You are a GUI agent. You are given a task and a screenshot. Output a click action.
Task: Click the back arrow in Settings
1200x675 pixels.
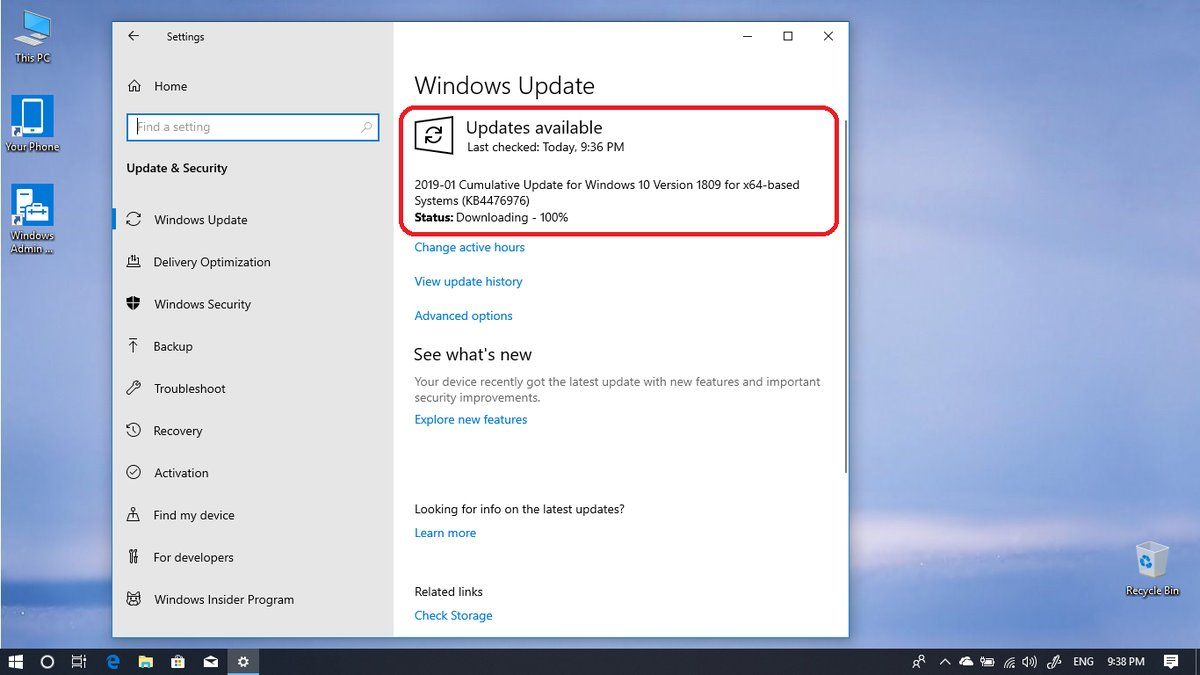tap(134, 36)
